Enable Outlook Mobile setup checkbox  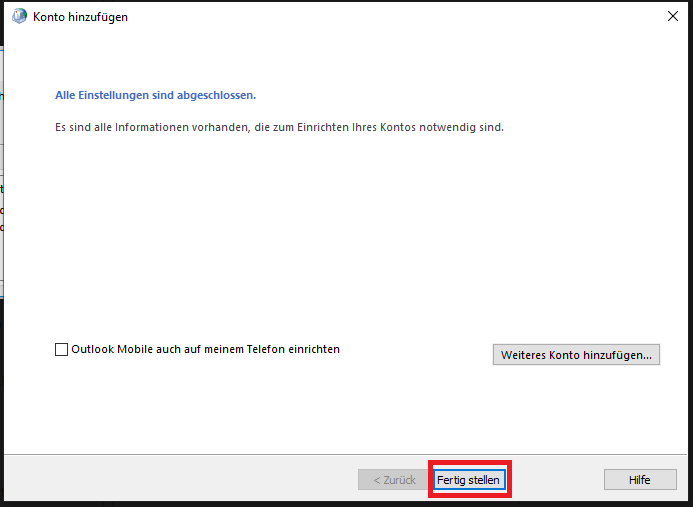click(61, 350)
